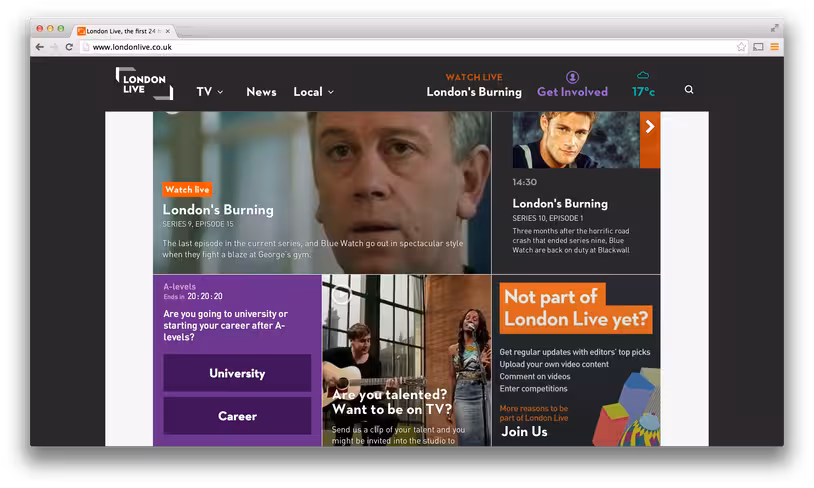Open More reasons to be part link
The width and height of the screenshot is (814, 488).
[534, 413]
